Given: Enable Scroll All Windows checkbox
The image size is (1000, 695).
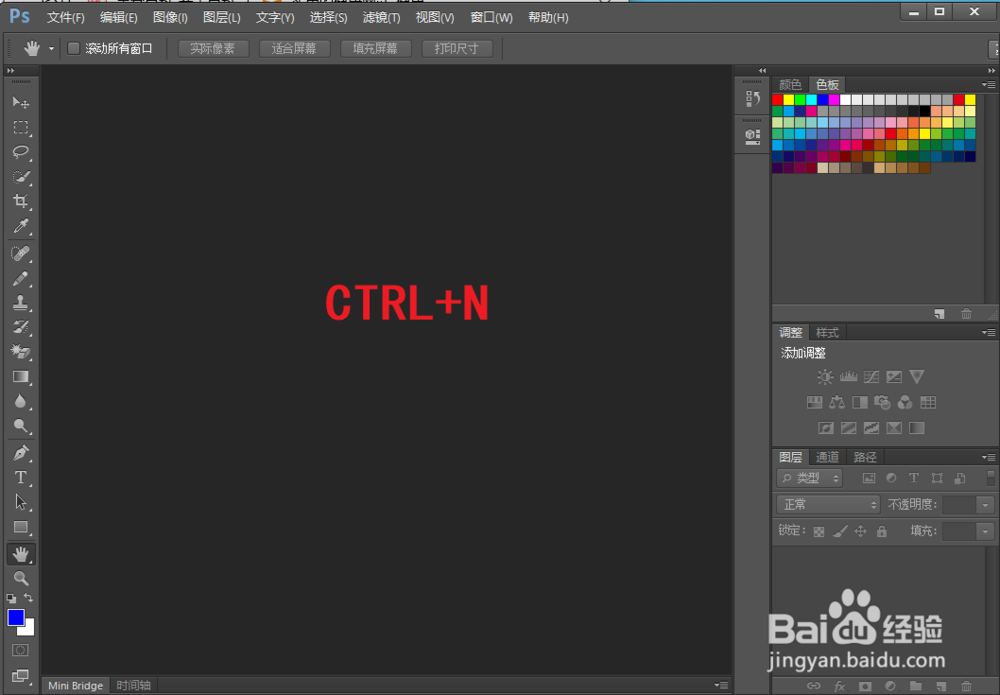Looking at the screenshot, I should pyautogui.click(x=74, y=48).
